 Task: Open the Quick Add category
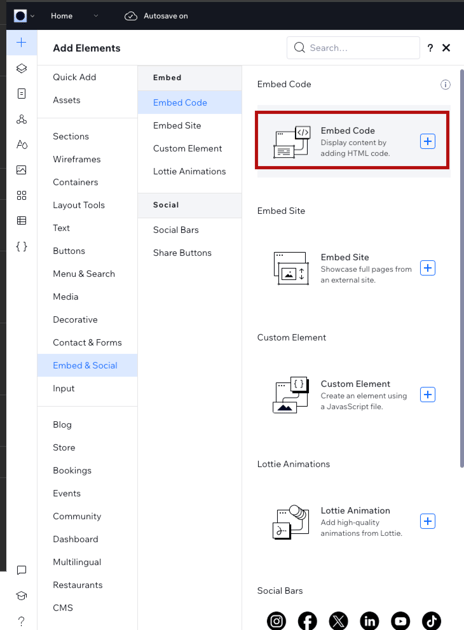74,77
